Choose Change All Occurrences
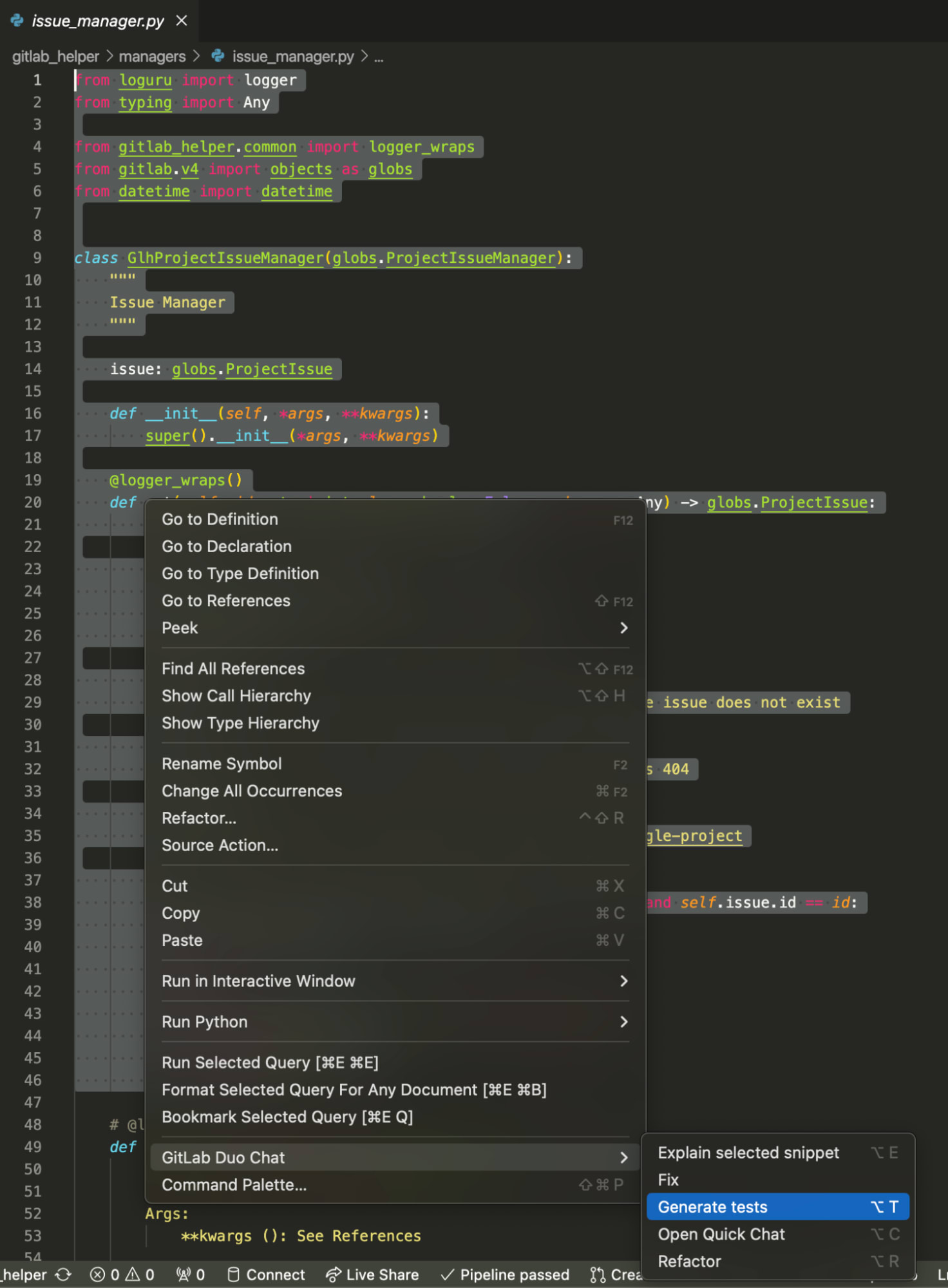This screenshot has height=1288, width=948. (x=395, y=791)
